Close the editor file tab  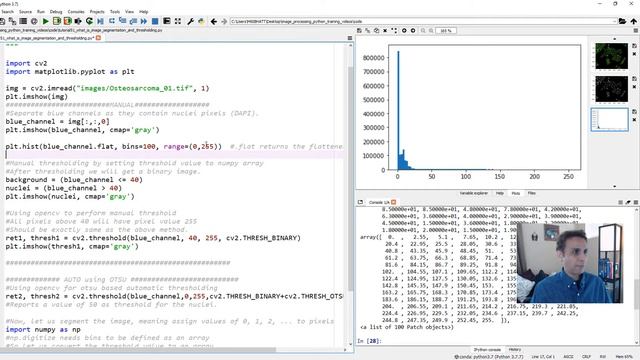pos(98,38)
